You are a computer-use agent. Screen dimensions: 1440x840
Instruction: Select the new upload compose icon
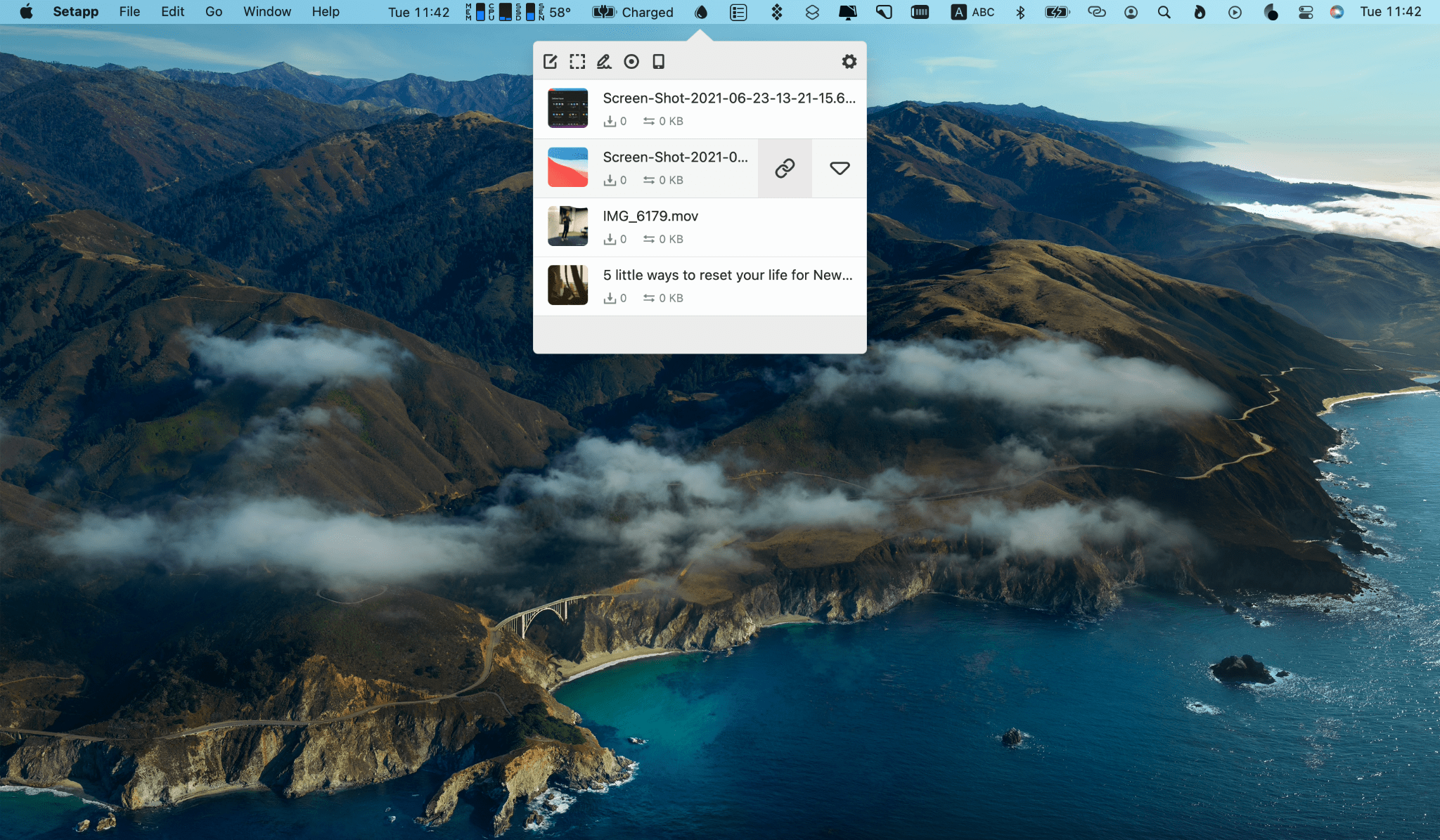551,61
